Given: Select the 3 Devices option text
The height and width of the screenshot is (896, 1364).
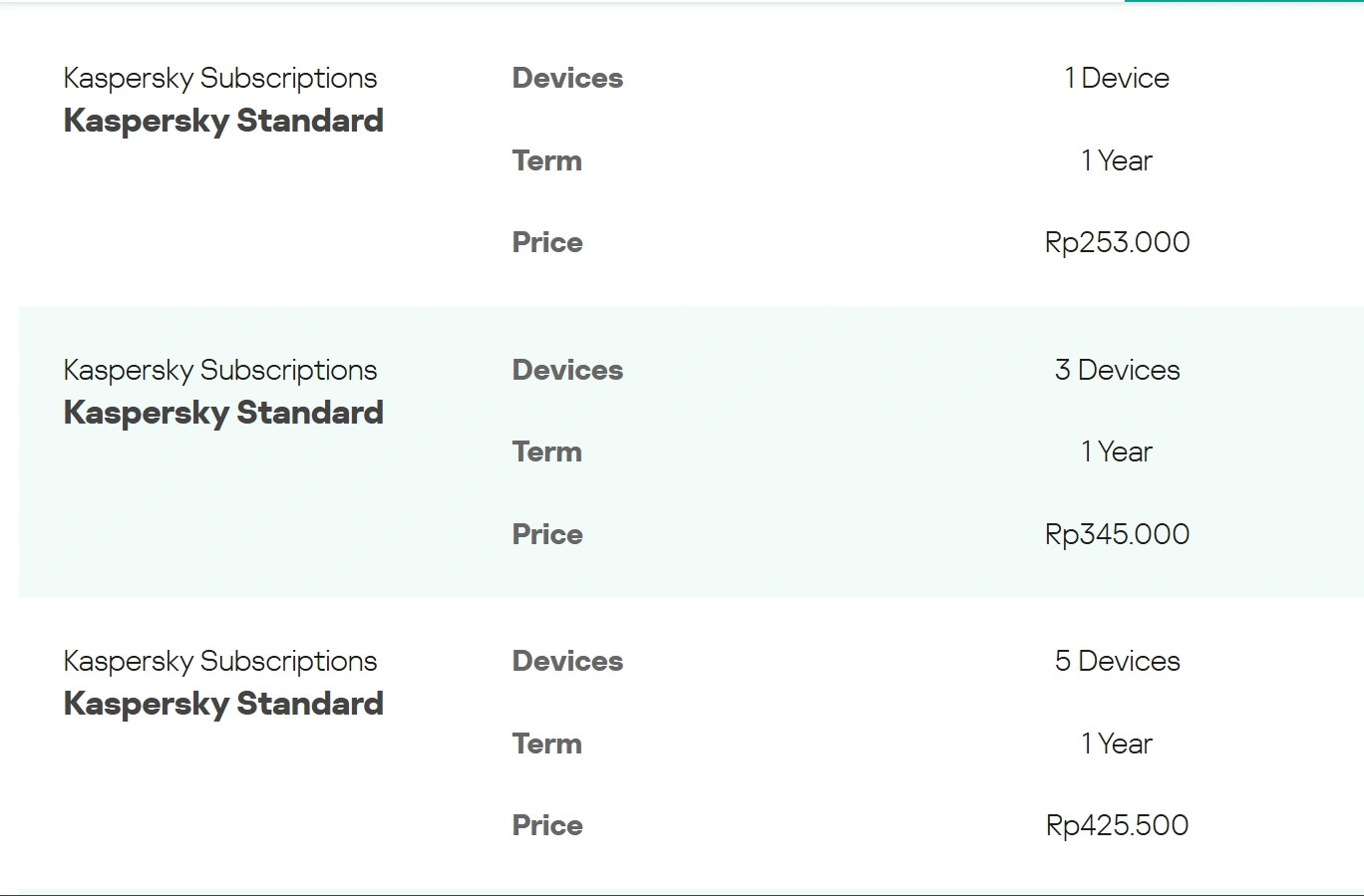Looking at the screenshot, I should pyautogui.click(x=1117, y=370).
